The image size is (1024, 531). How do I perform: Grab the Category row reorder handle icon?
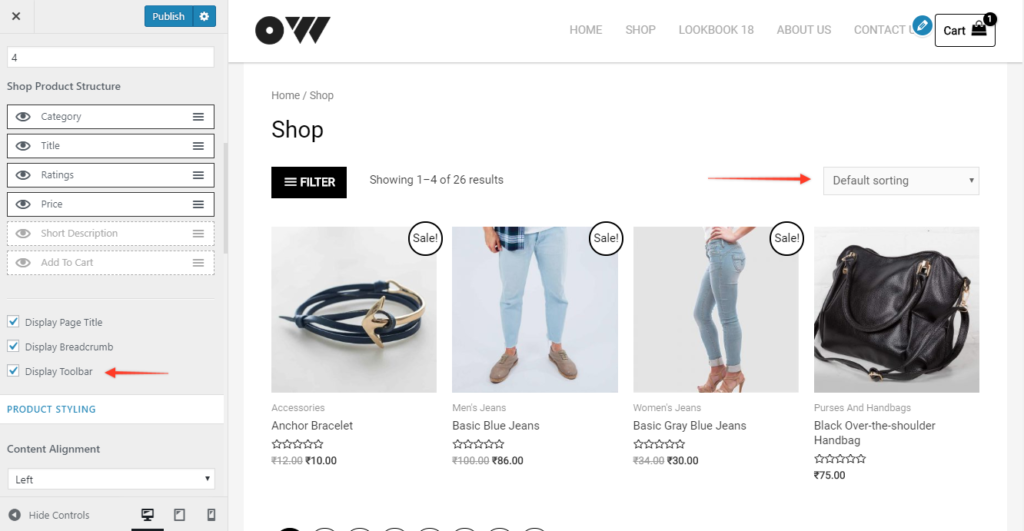point(199,117)
